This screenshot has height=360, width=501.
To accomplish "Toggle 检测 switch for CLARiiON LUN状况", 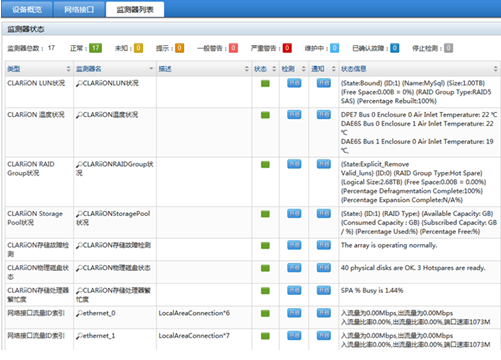I will click(294, 83).
